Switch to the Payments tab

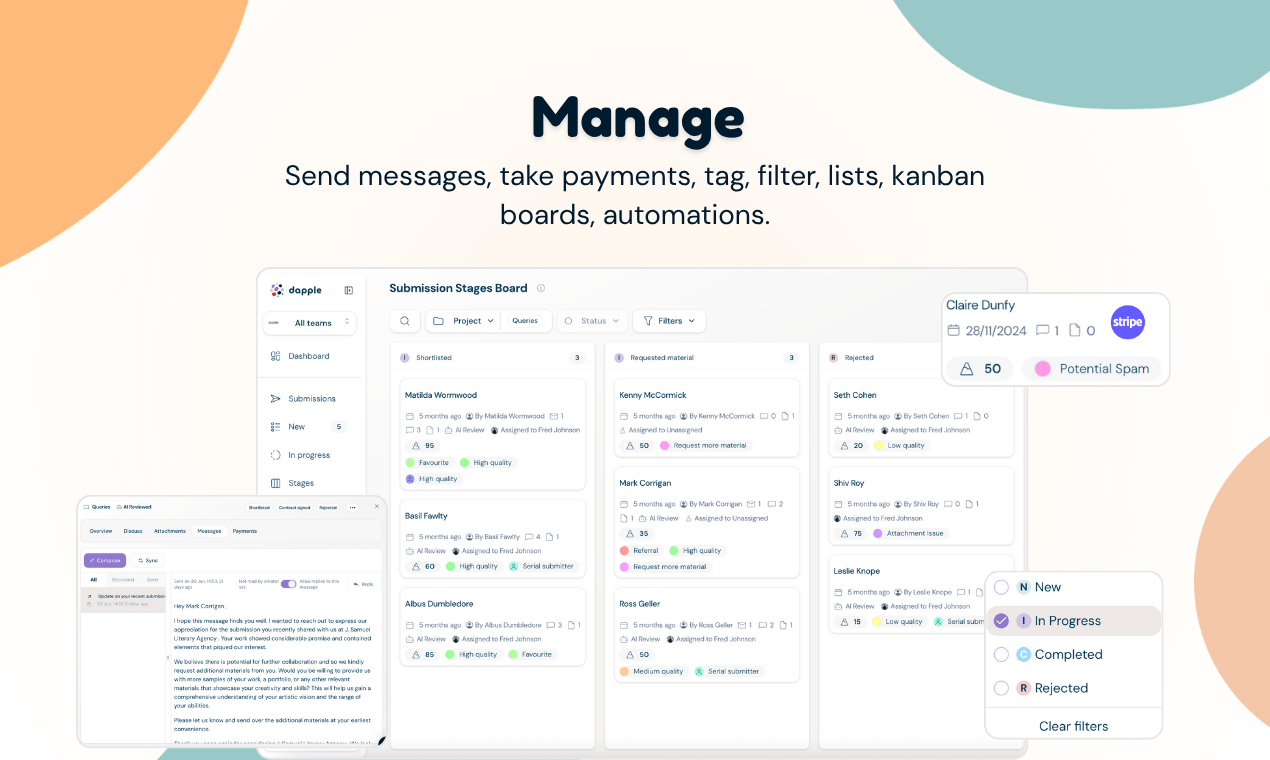click(245, 531)
